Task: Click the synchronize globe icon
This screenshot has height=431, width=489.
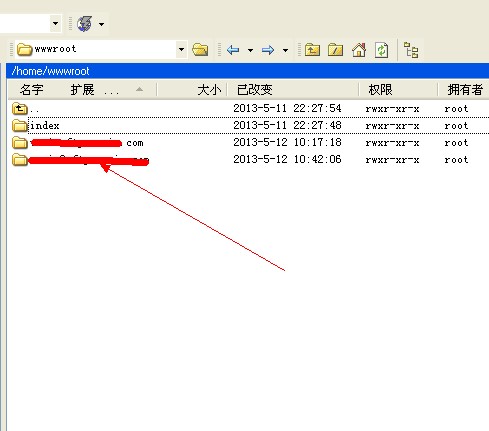Action: click(84, 24)
